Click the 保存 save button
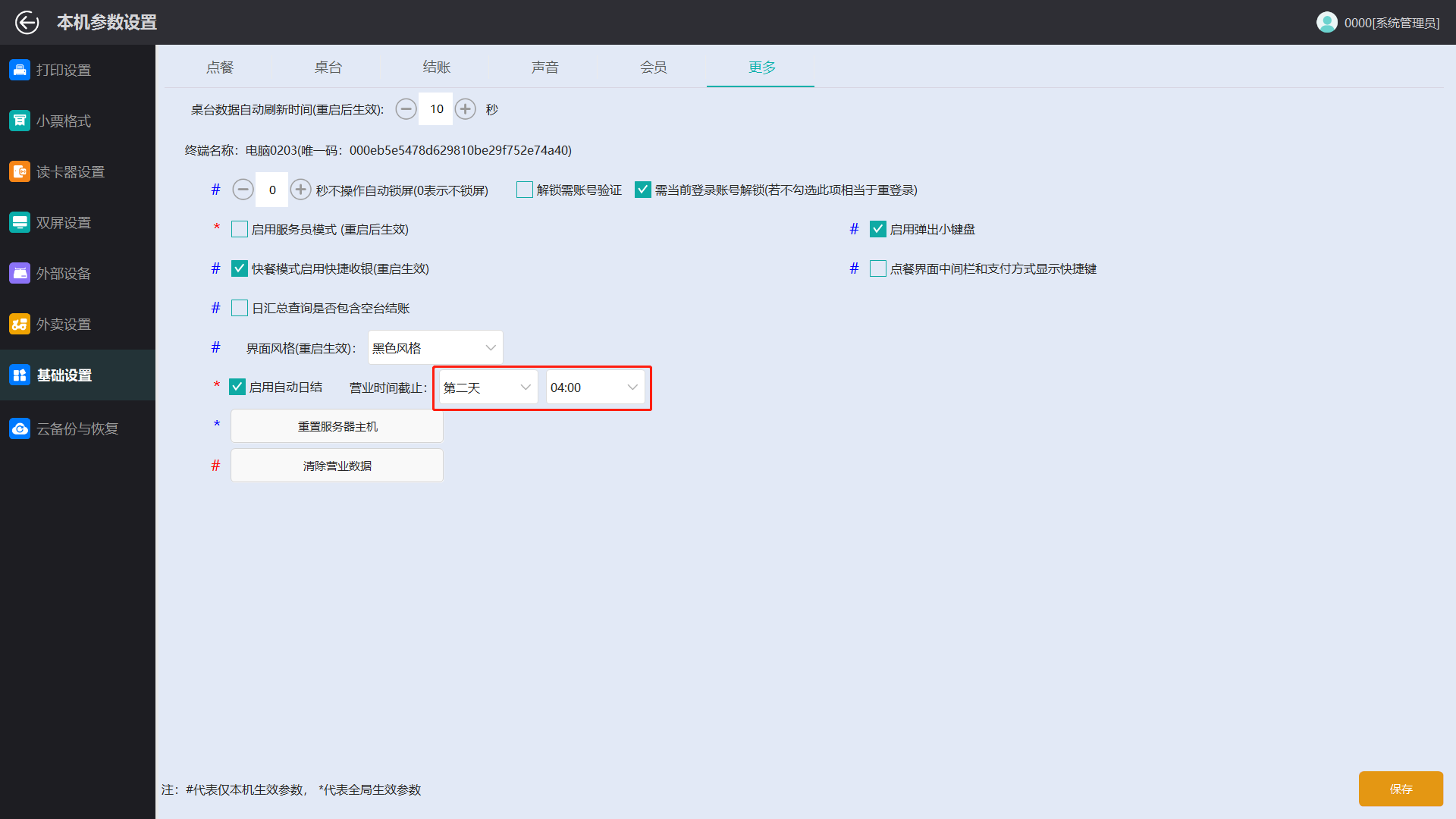This screenshot has width=1456, height=819. pyautogui.click(x=1401, y=789)
